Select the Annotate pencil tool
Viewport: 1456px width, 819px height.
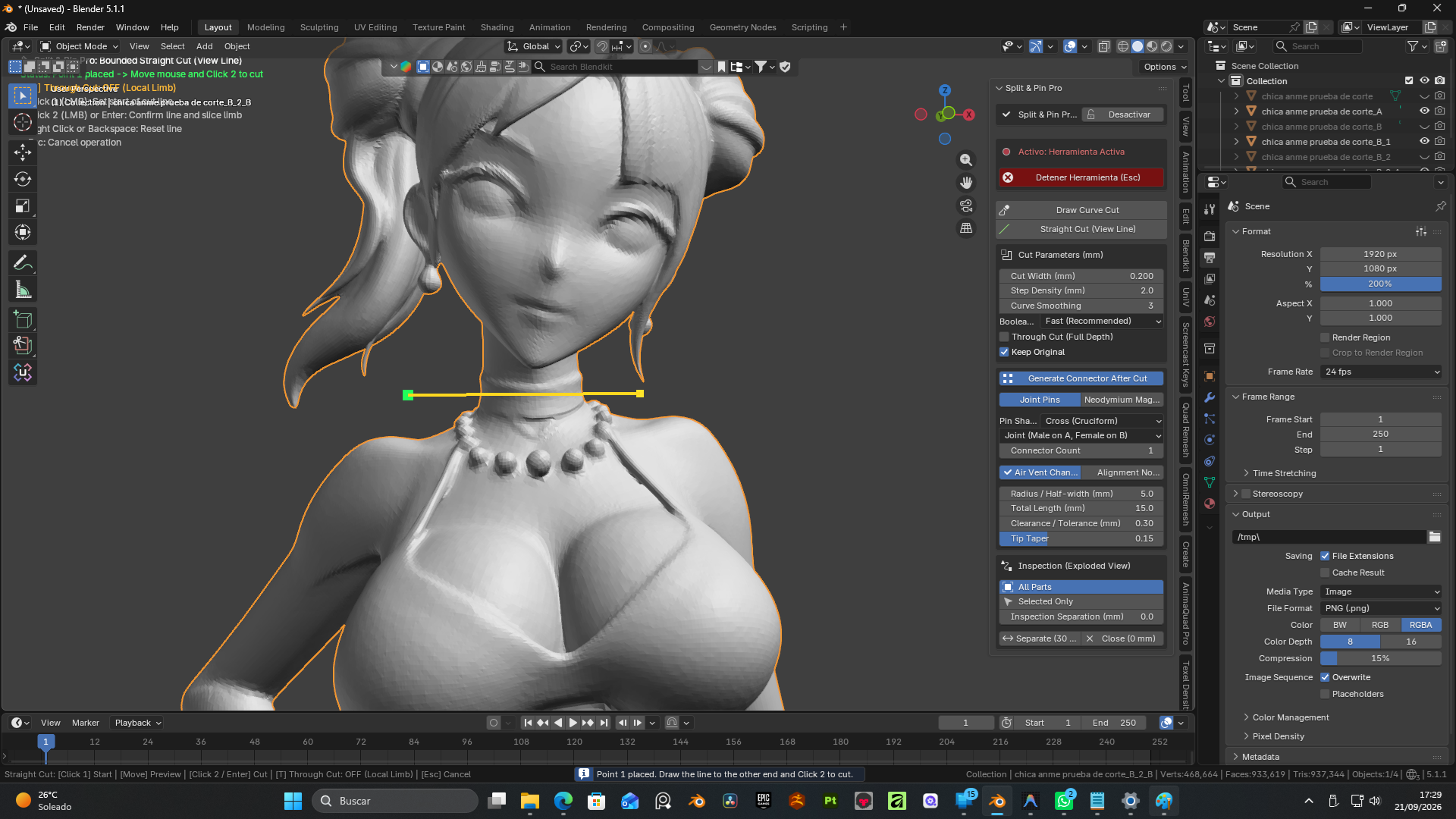point(23,262)
